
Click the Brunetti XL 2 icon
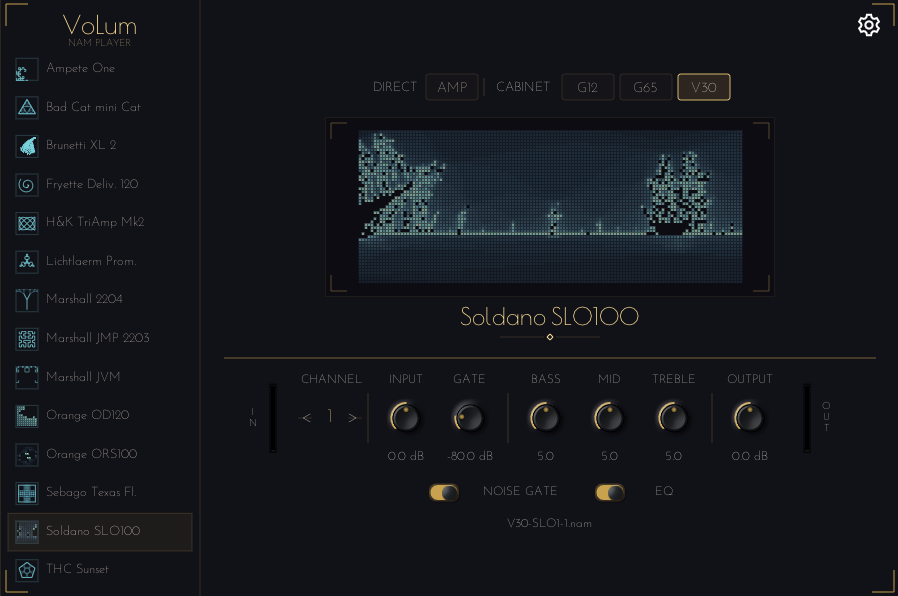click(x=26, y=146)
